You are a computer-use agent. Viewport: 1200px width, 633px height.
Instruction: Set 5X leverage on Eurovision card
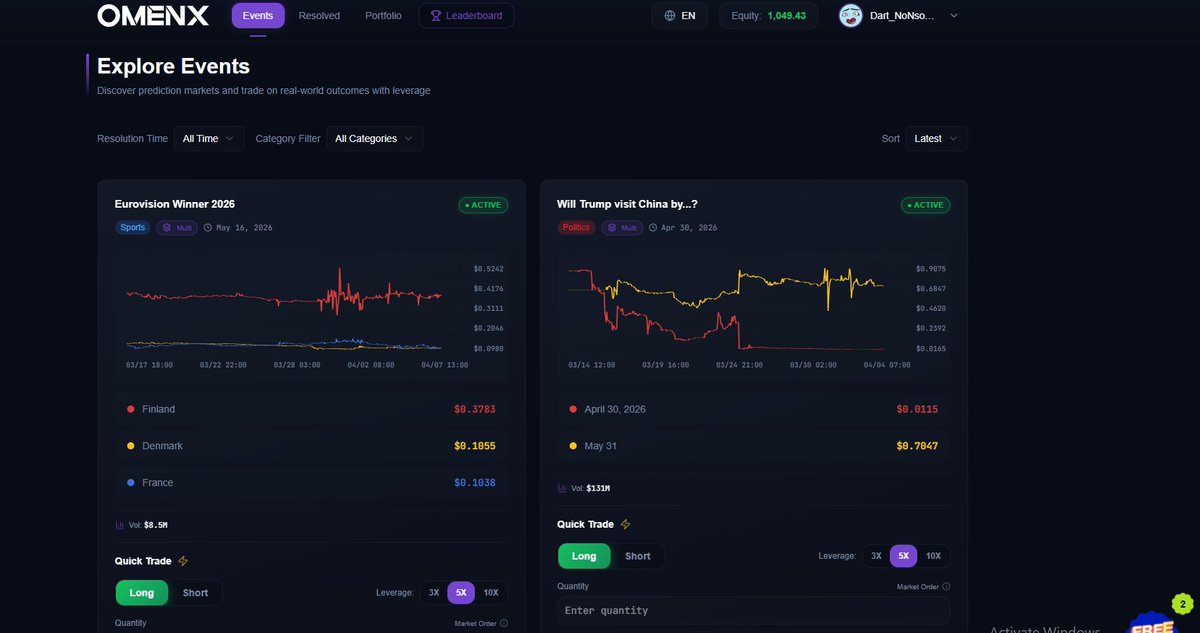click(461, 593)
